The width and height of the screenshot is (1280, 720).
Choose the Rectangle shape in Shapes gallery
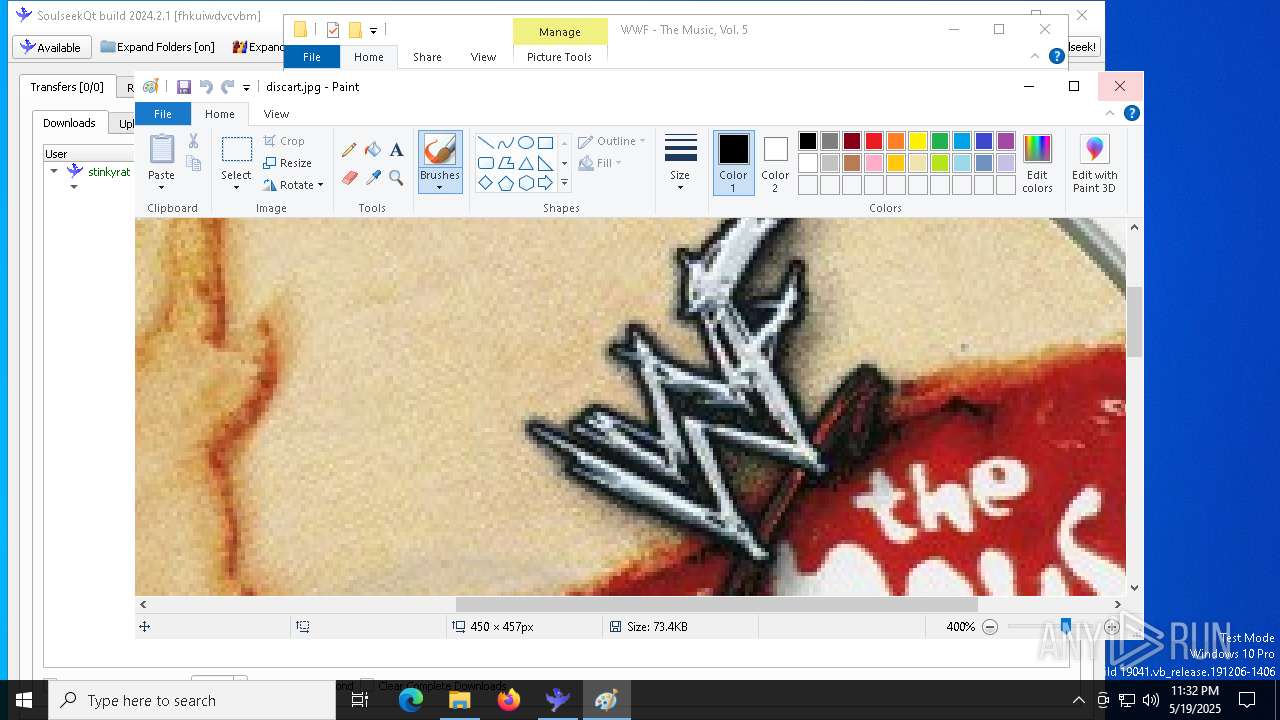point(545,142)
